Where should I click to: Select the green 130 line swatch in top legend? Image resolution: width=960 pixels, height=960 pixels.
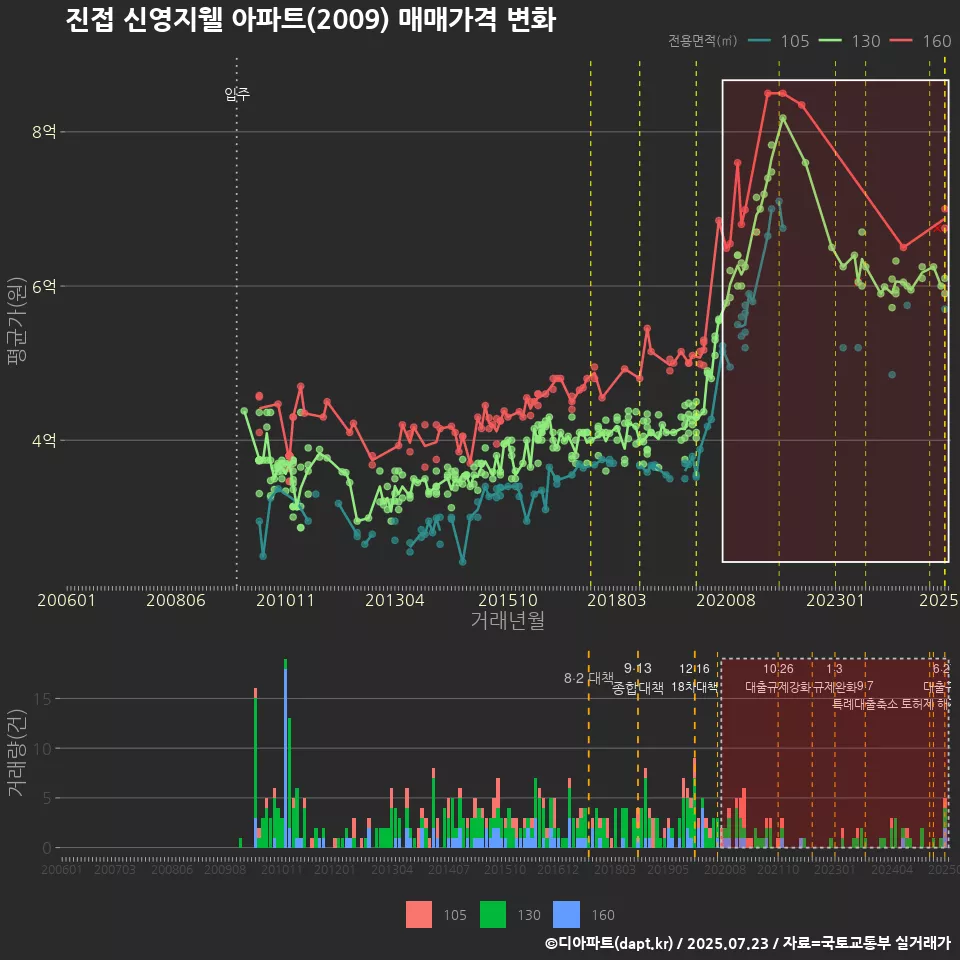pos(830,41)
